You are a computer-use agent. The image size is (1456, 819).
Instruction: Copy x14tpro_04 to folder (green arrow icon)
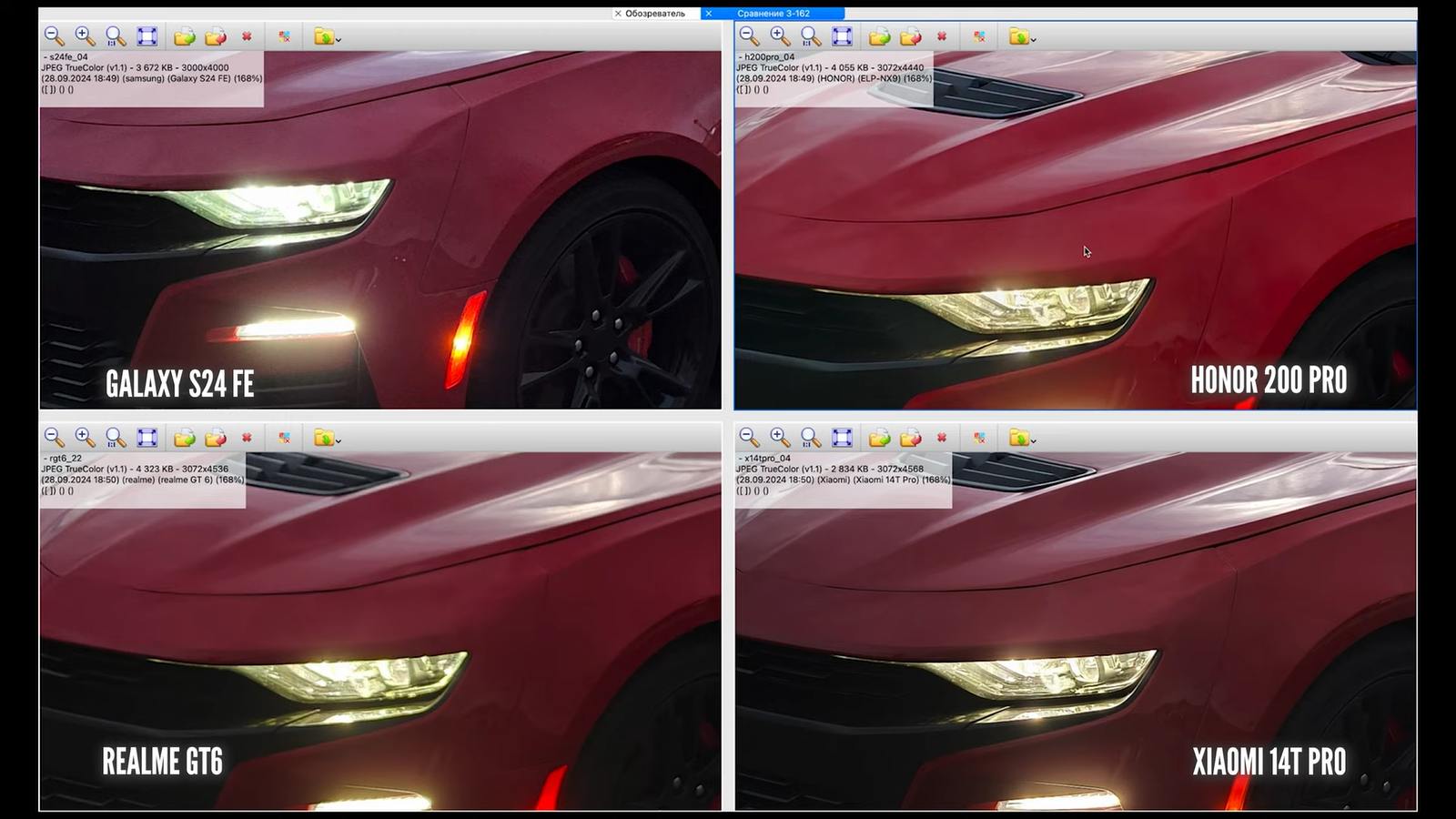880,438
